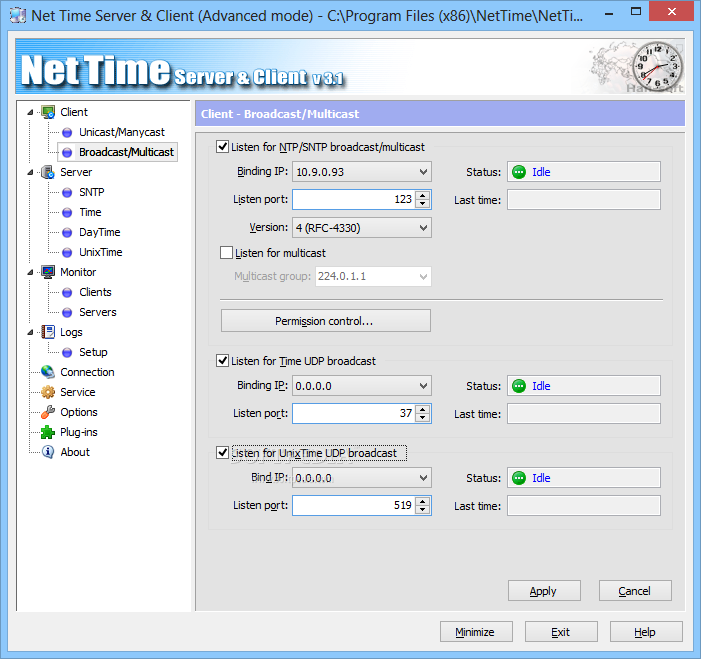Collapse the Monitor tree node
This screenshot has width=701, height=659.
[x=30, y=272]
